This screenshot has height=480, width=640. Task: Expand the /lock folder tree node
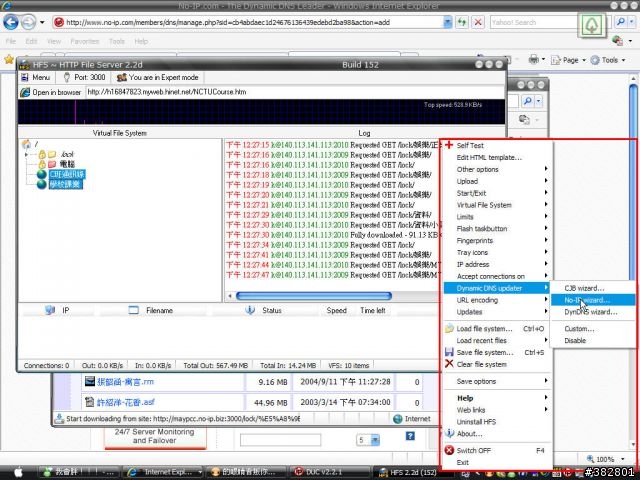(27, 154)
